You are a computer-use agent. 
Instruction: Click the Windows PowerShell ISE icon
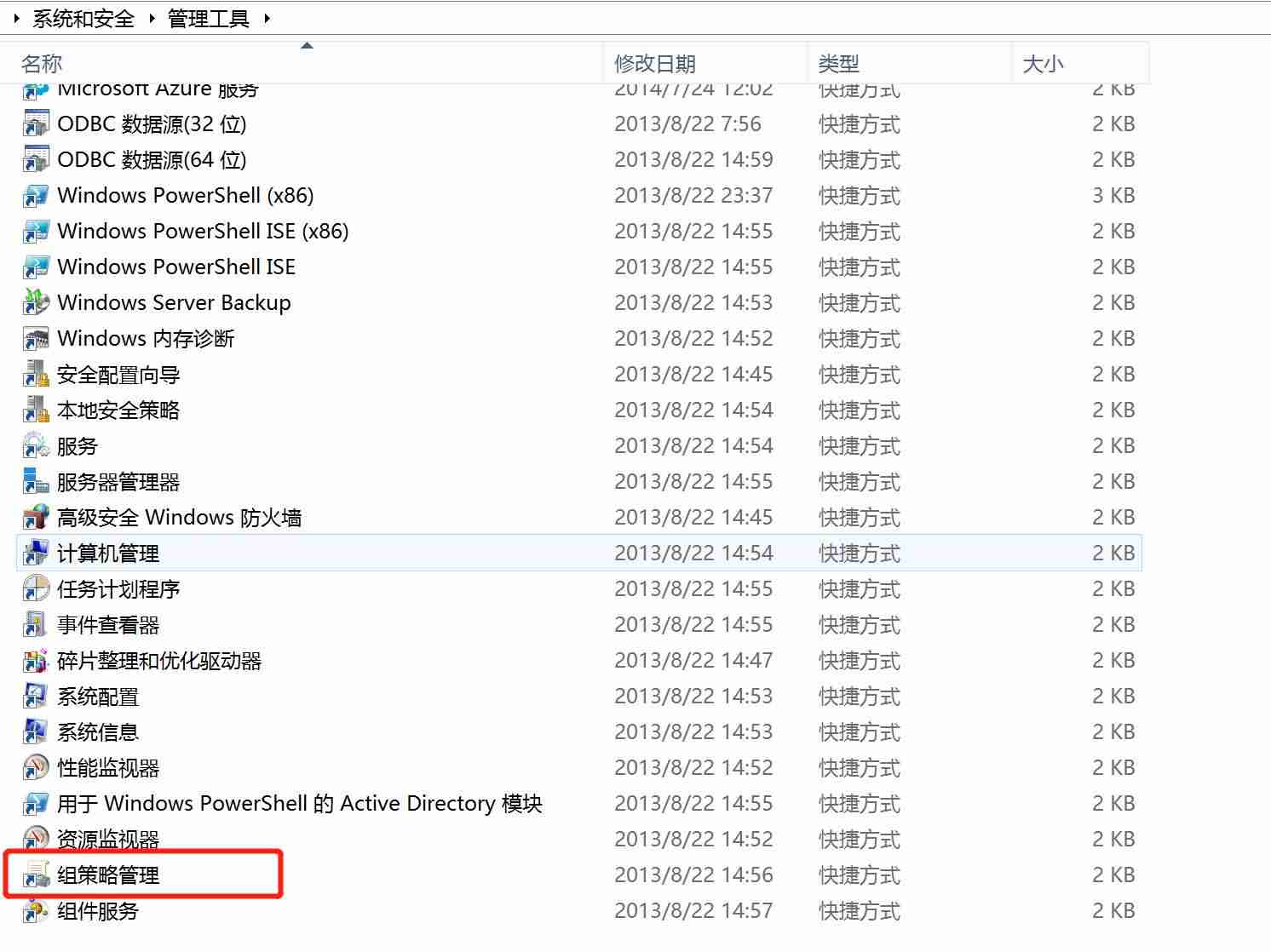[36, 267]
